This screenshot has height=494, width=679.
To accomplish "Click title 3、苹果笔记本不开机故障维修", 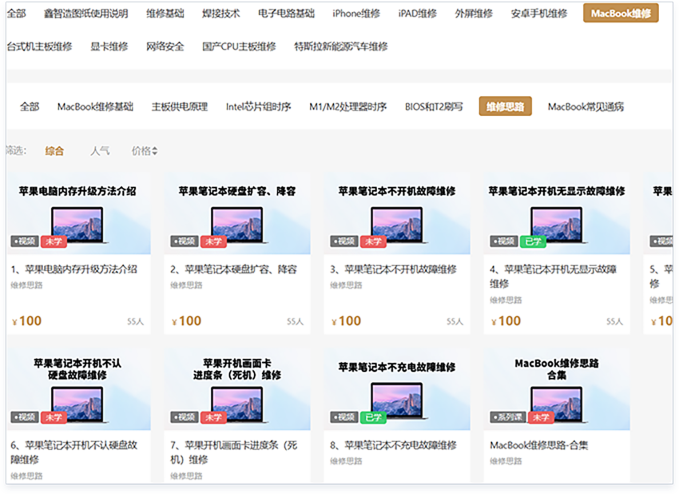I will [394, 269].
